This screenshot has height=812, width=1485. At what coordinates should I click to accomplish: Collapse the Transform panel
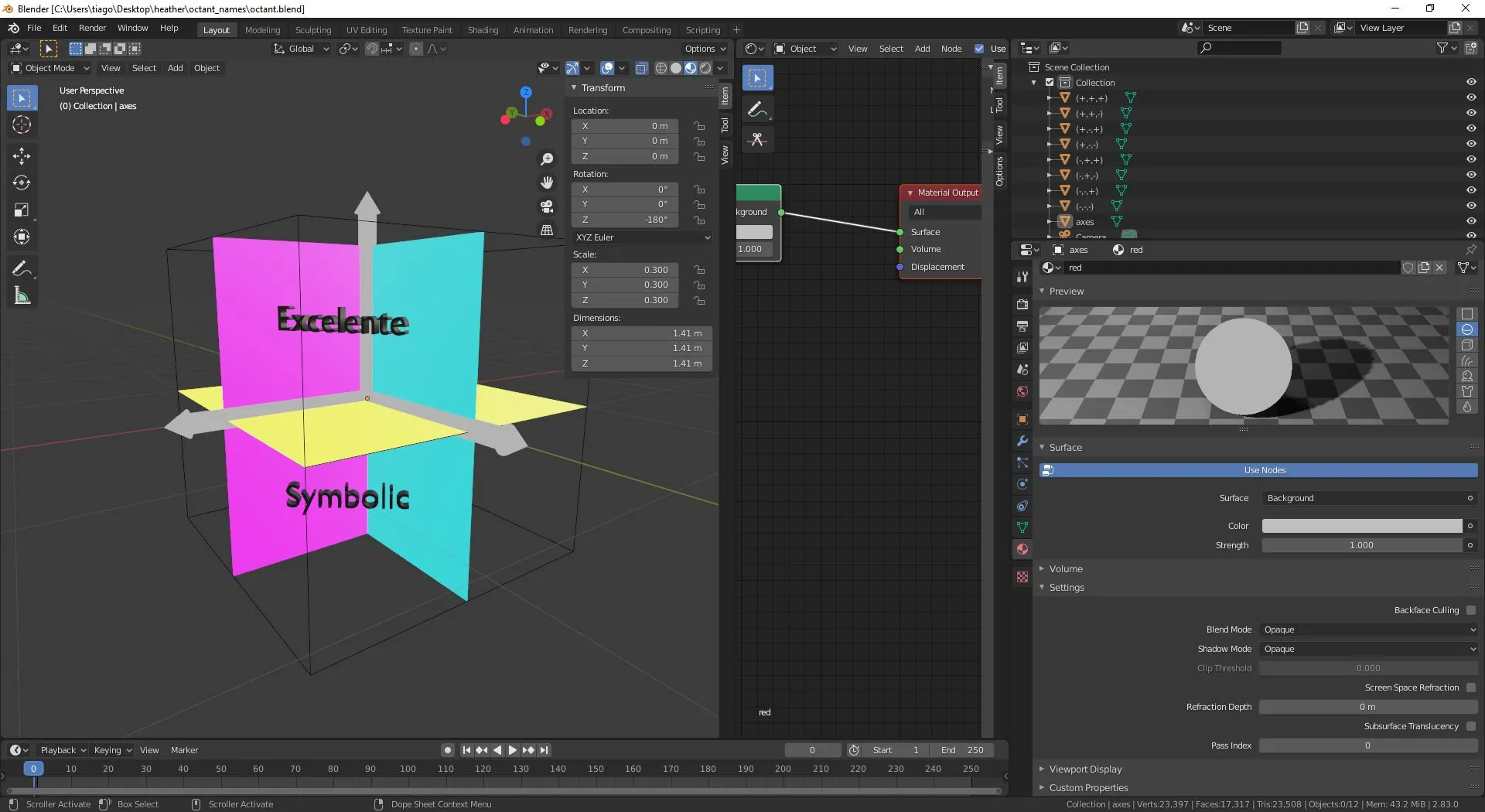[x=603, y=88]
